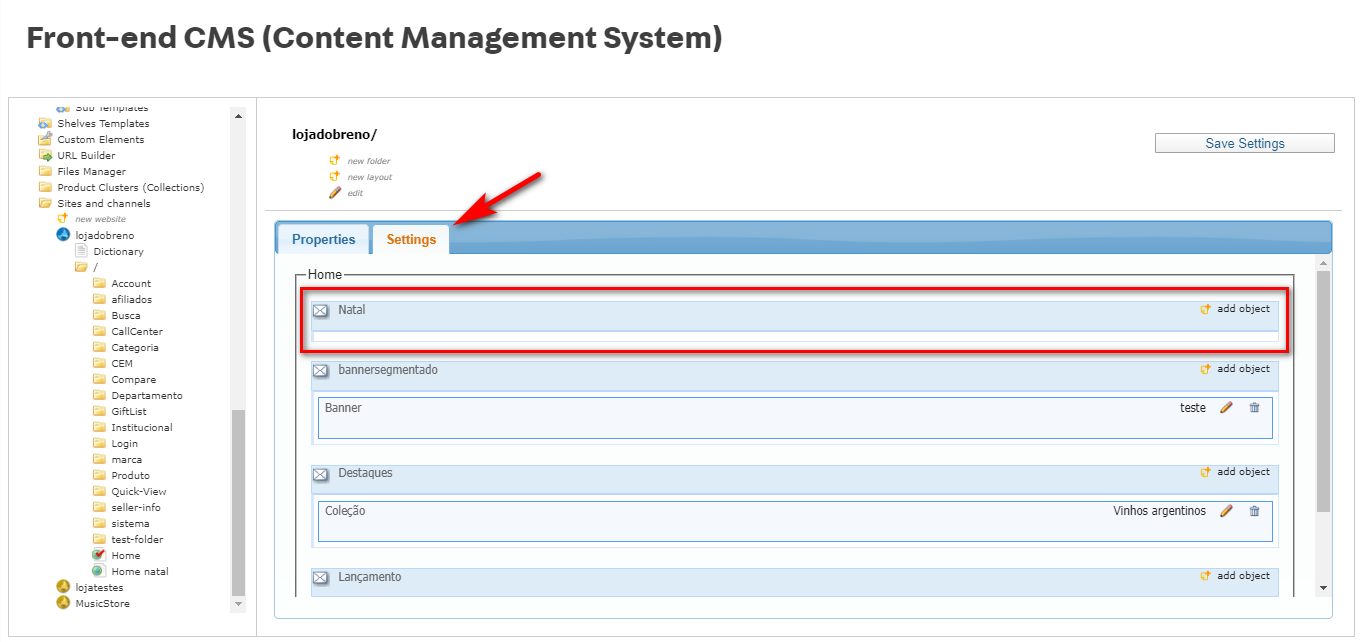
Task: Click the trash icon for Vinhos argentinos
Action: tap(1254, 511)
